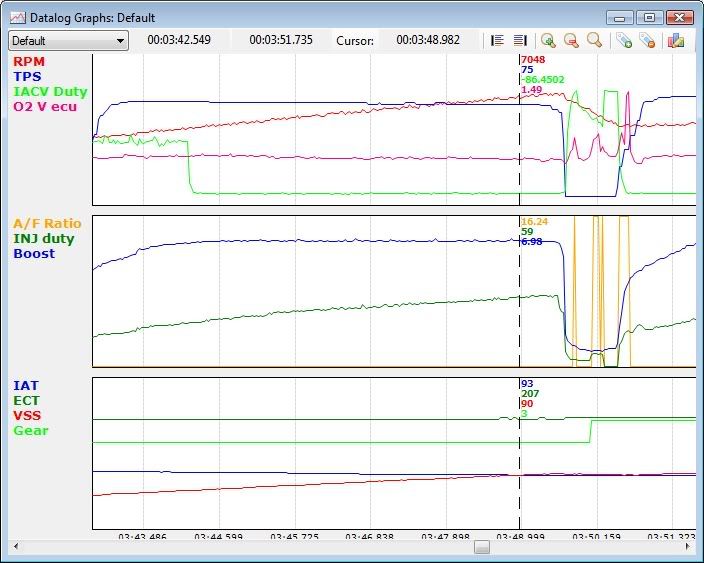The height and width of the screenshot is (563, 704).
Task: Click the RPM cursor value 7048
Action: 533,60
